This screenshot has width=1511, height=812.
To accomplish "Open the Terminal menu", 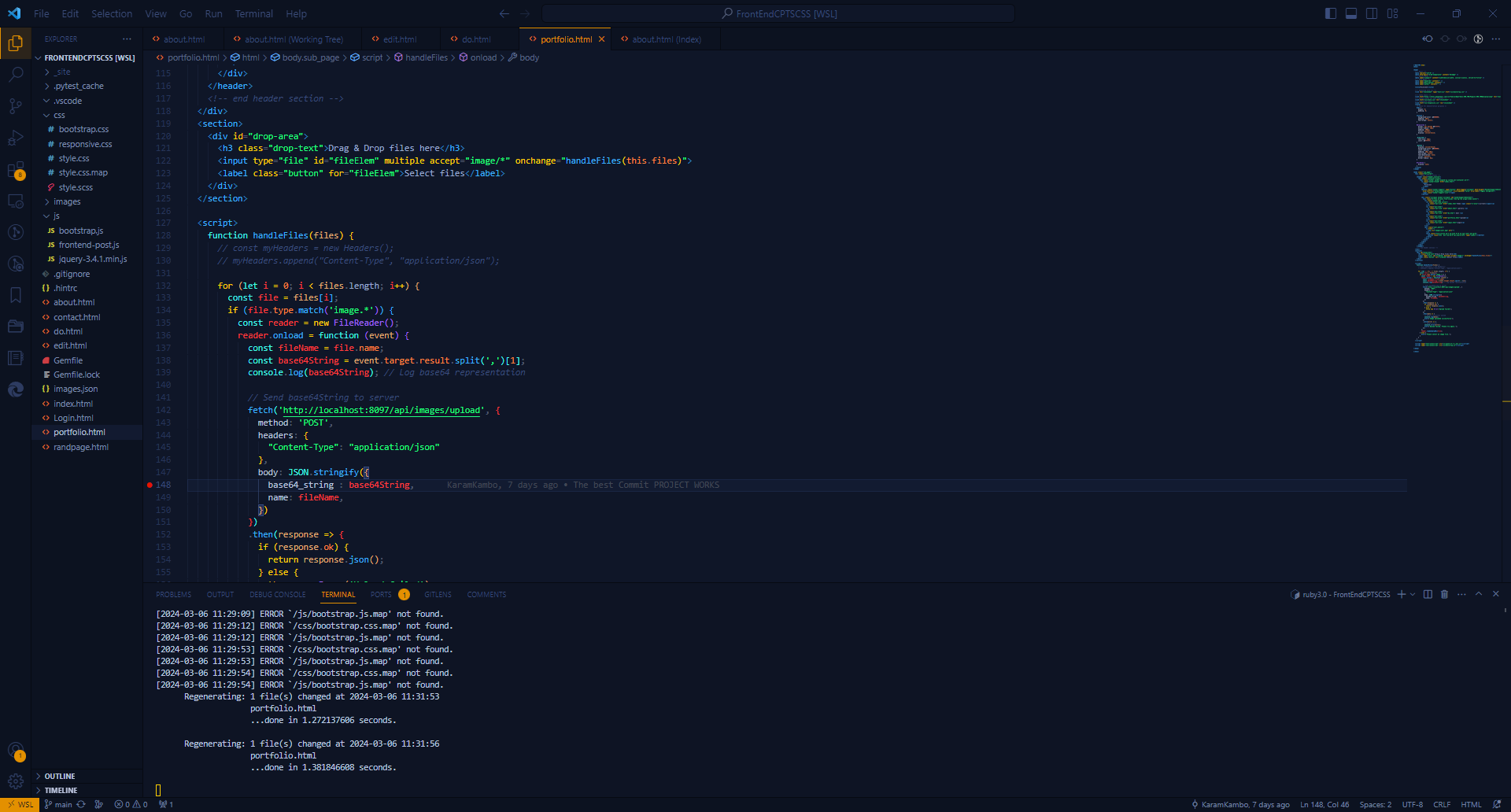I will coord(253,13).
